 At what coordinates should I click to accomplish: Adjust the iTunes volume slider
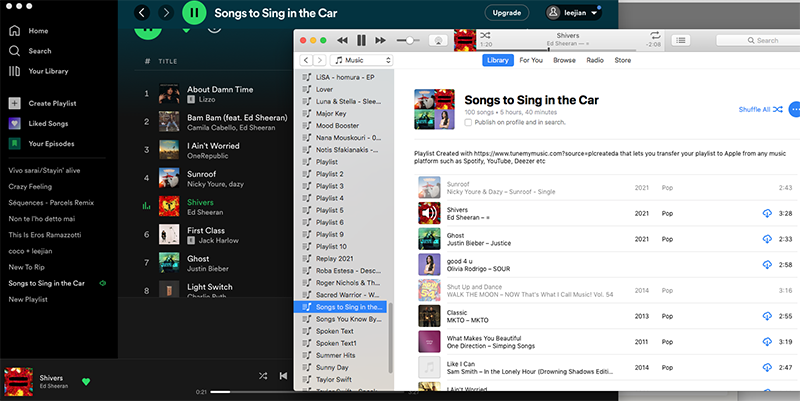click(408, 40)
